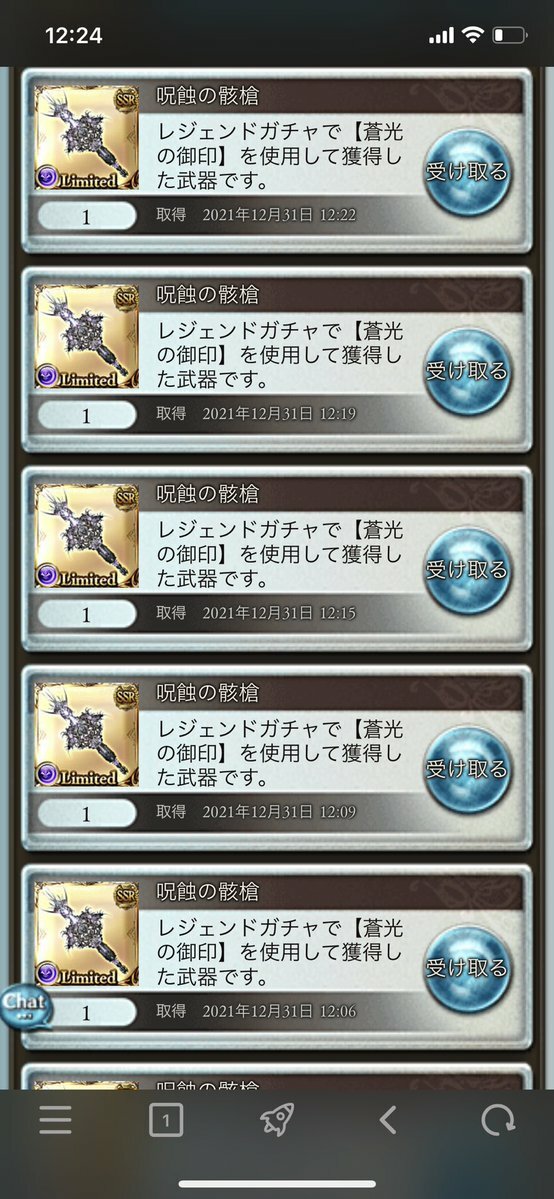
Task: Go back with the left arrow icon
Action: tap(388, 1121)
